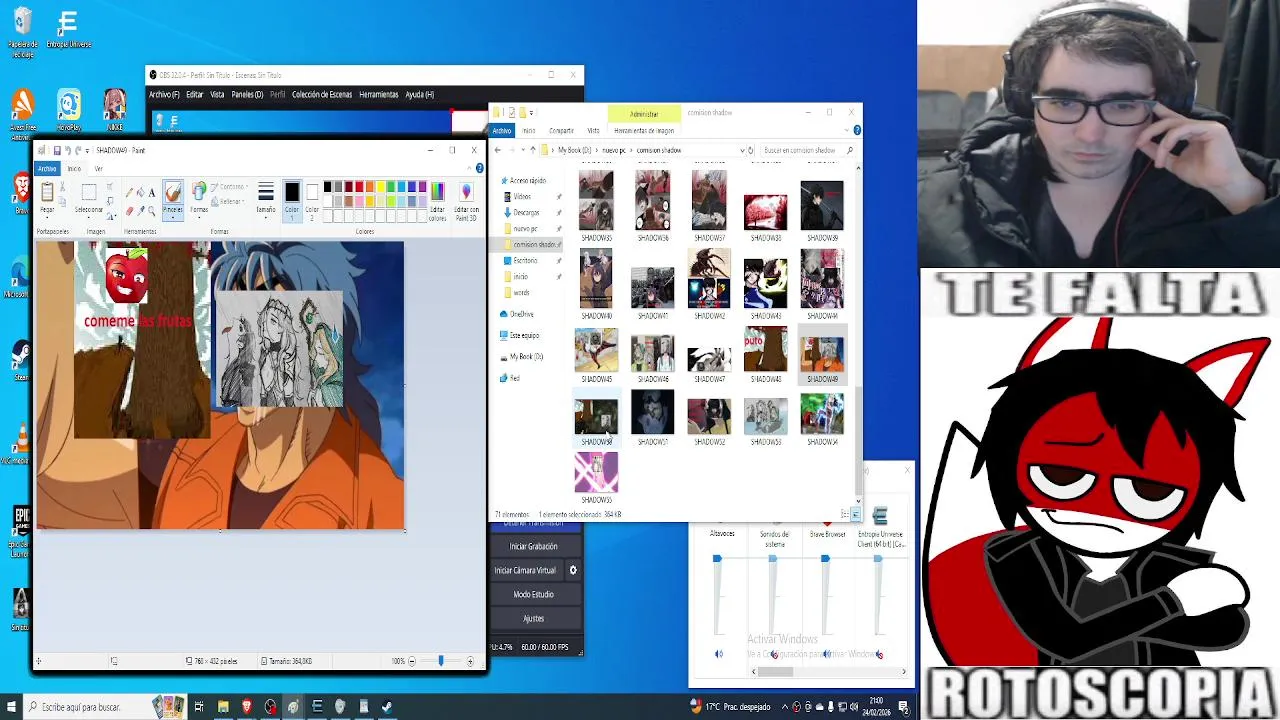Viewport: 1280px width, 720px height.
Task: Click the Save icon in Paint title bar
Action: 57,151
